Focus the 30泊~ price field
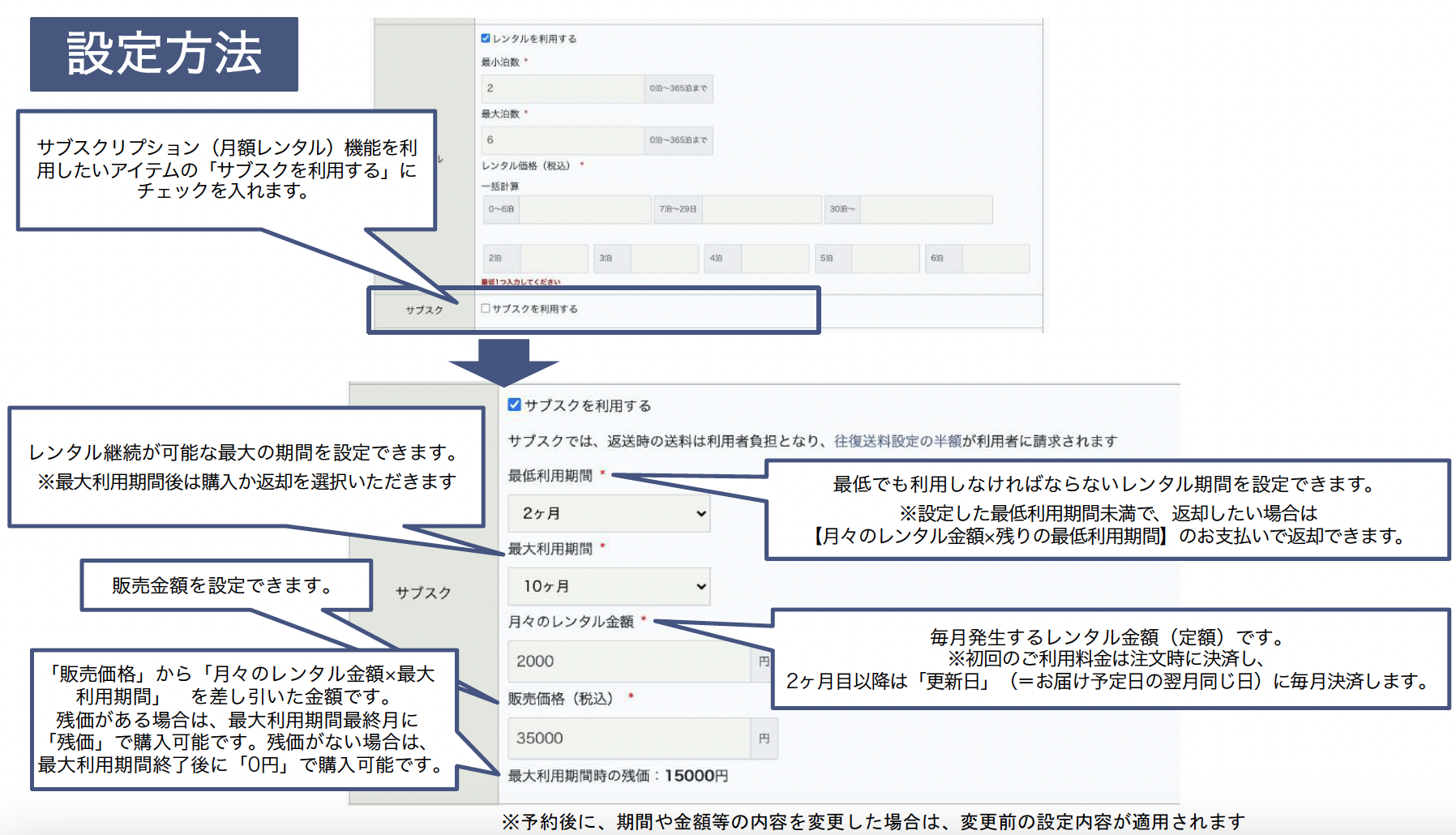1456x835 pixels. tap(926, 209)
